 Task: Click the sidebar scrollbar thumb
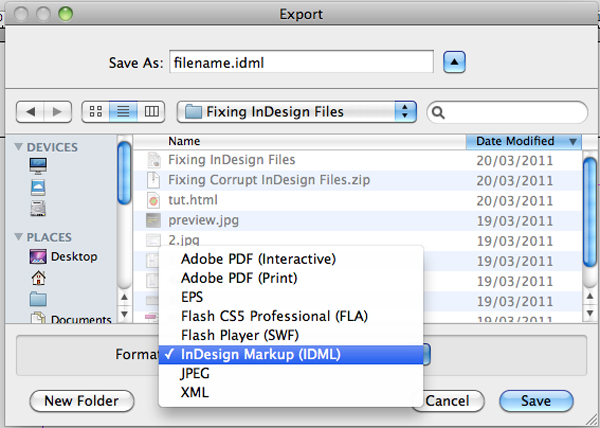coord(124,173)
